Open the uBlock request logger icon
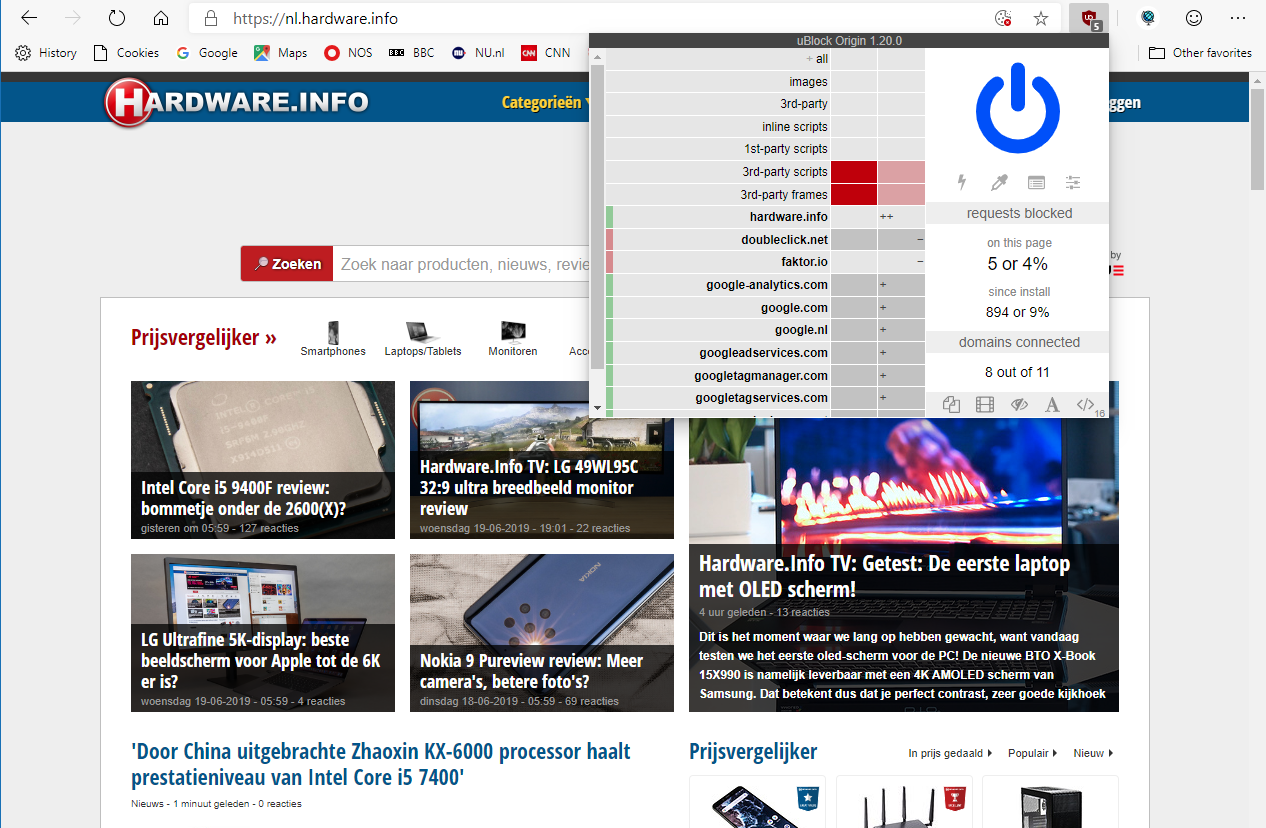1266x828 pixels. click(1036, 182)
